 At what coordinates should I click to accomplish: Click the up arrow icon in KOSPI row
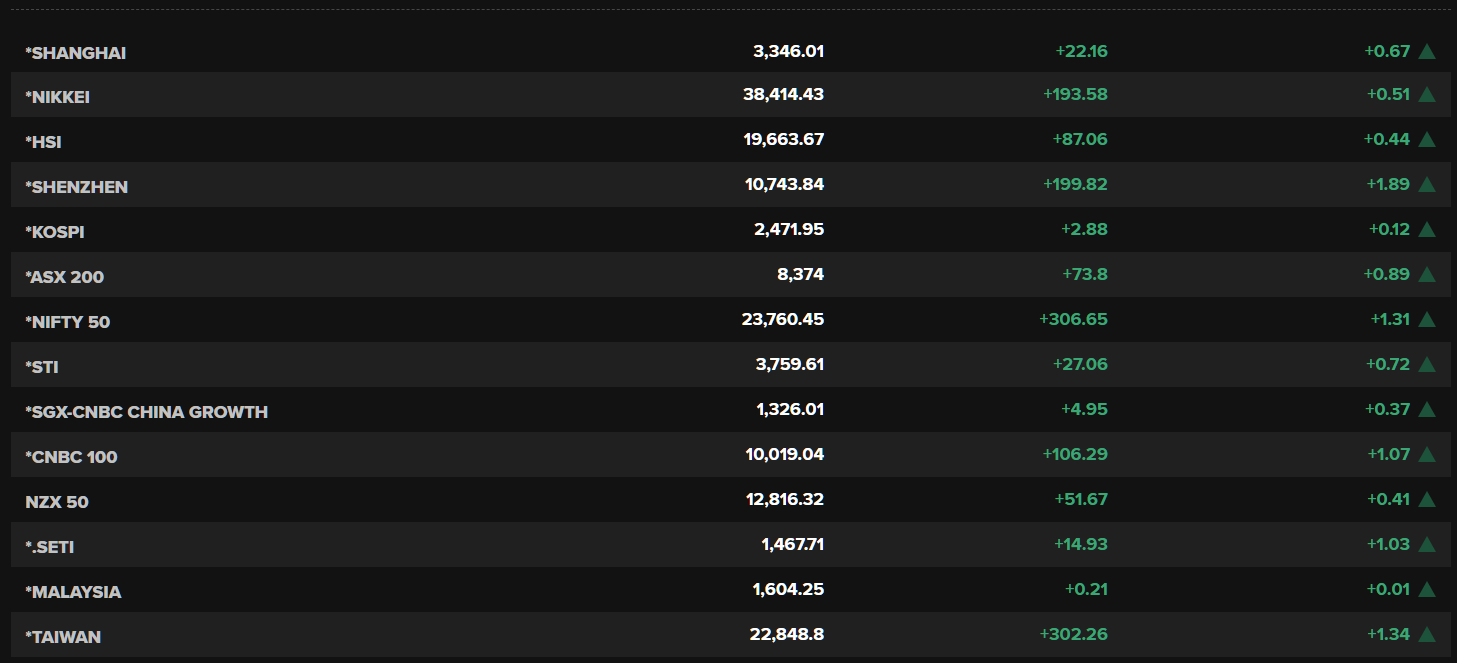point(1427,229)
